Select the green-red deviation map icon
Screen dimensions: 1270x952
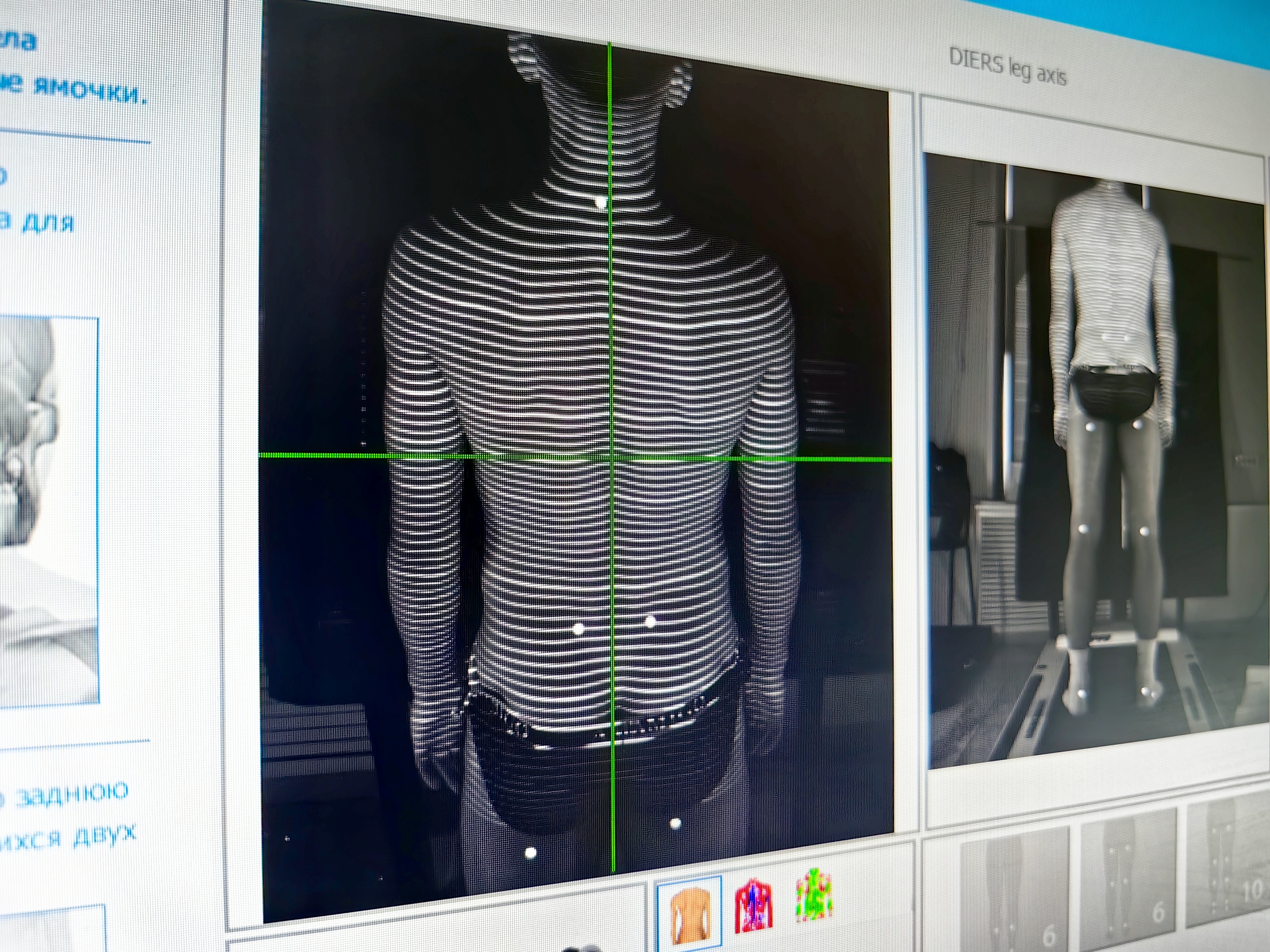[815, 897]
